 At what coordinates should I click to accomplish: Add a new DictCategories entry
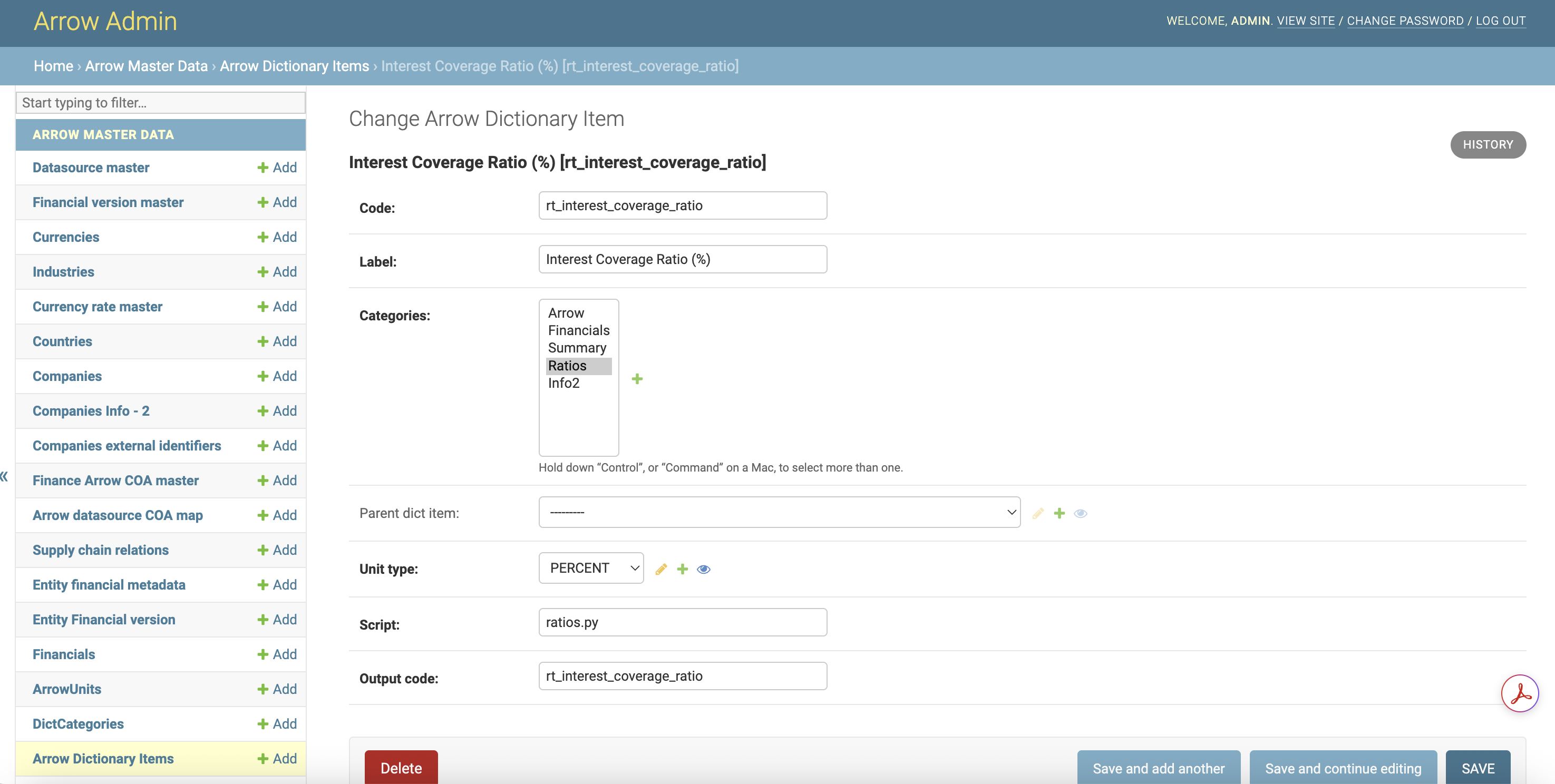point(277,724)
